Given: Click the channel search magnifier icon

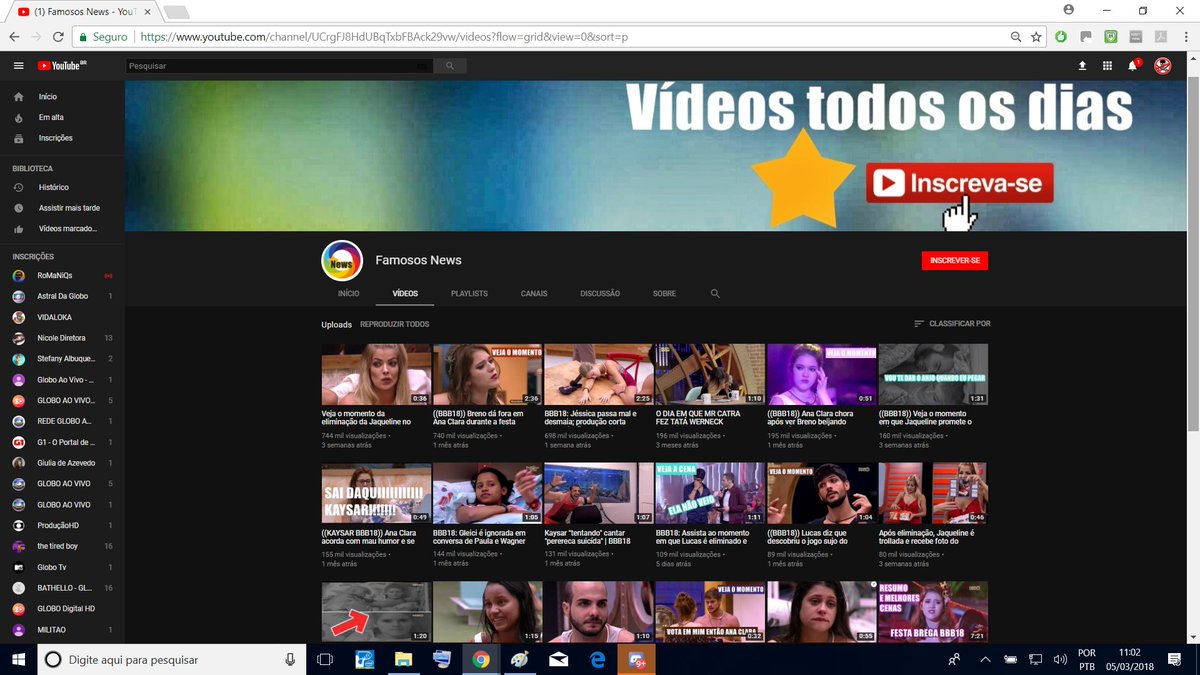Looking at the screenshot, I should (715, 294).
